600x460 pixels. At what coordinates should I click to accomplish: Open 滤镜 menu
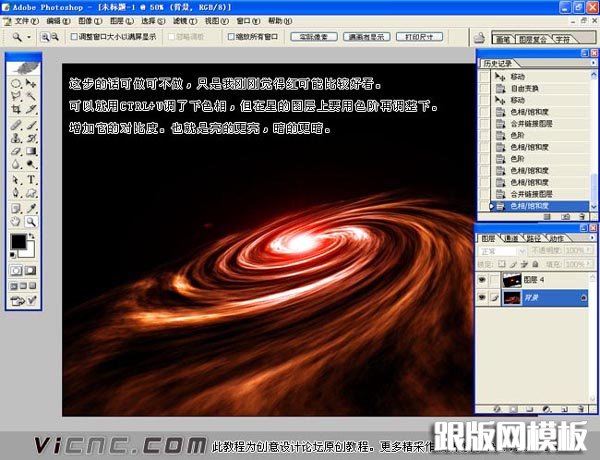(185, 21)
